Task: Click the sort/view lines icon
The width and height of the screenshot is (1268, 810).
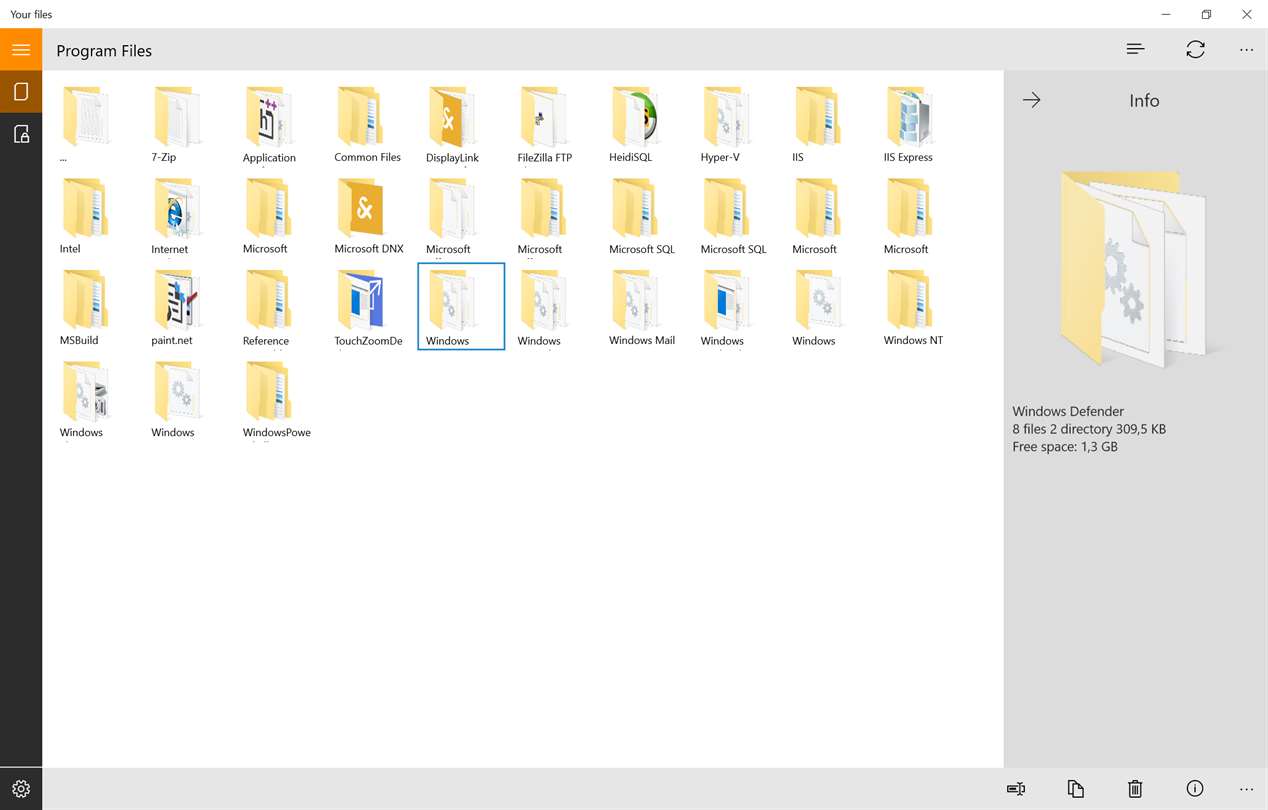Action: 1135,49
